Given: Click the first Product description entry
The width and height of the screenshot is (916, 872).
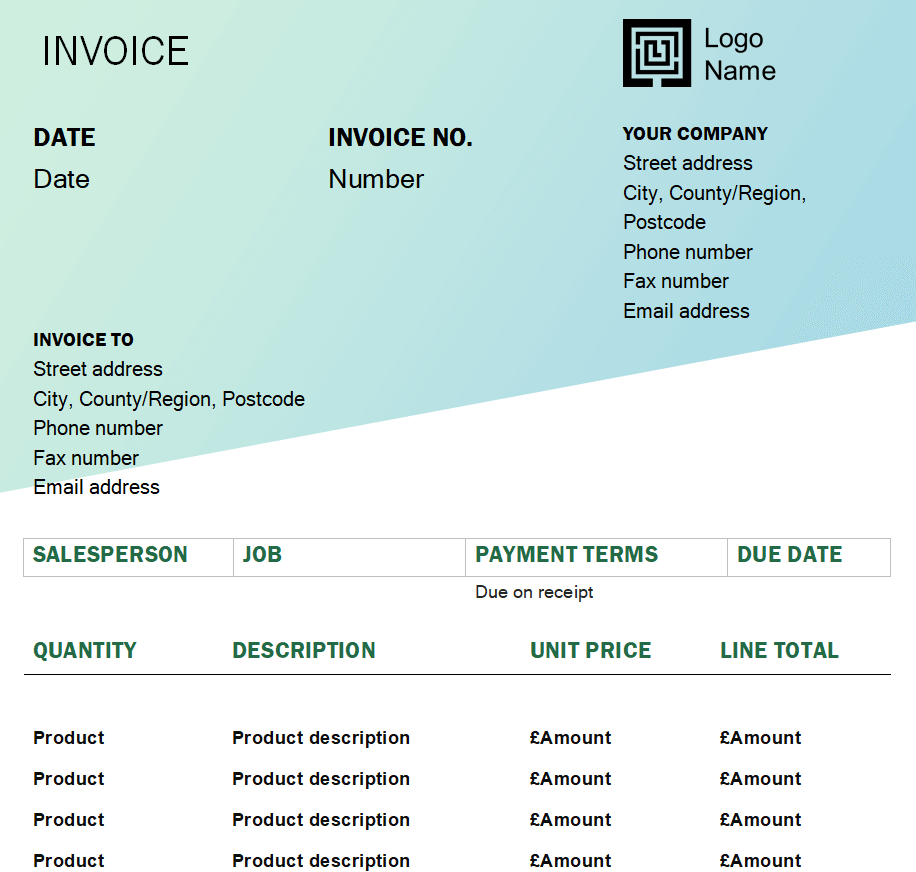Looking at the screenshot, I should pyautogui.click(x=321, y=738).
